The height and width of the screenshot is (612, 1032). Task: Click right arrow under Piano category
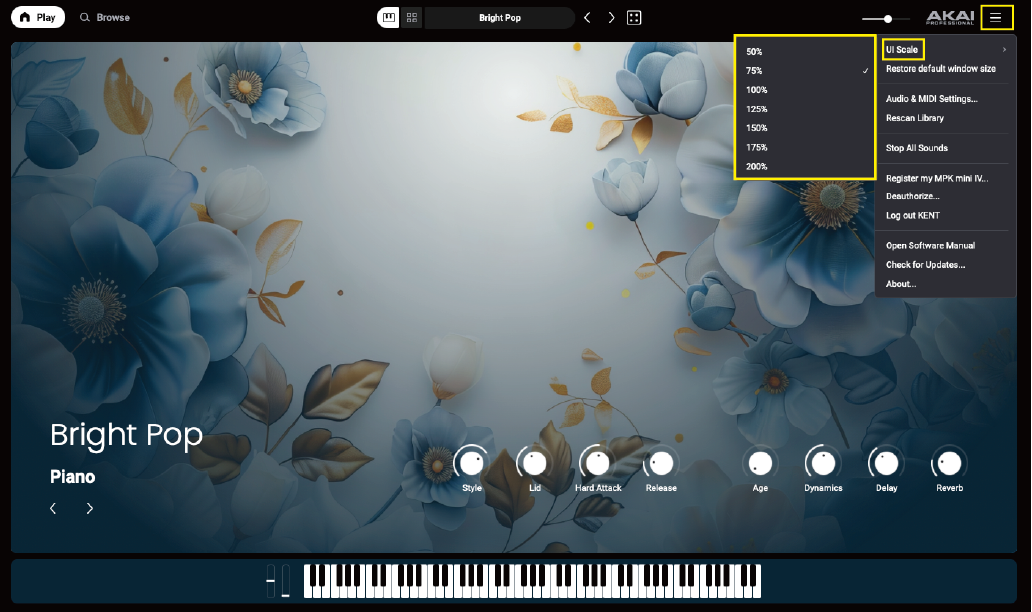click(90, 509)
